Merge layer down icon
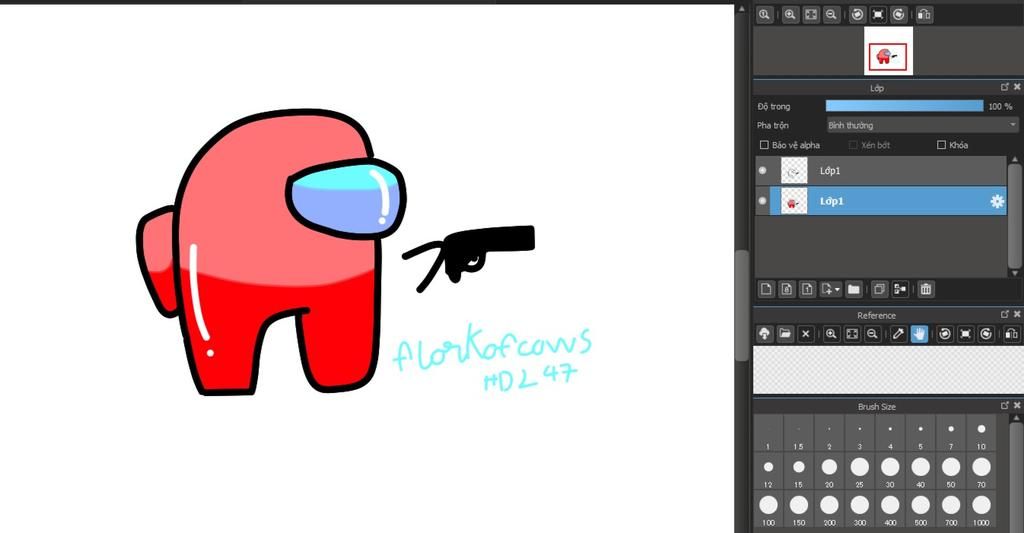The width and height of the screenshot is (1024, 533). (x=900, y=289)
